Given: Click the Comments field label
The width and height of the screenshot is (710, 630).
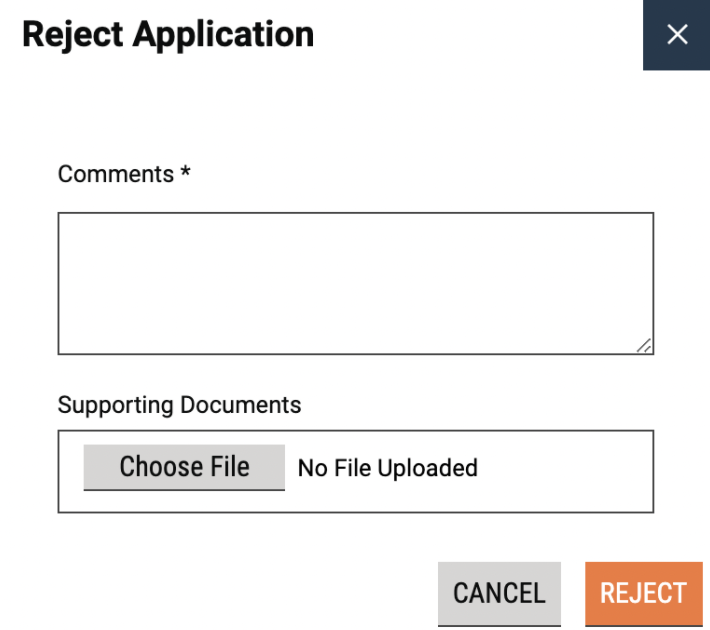Looking at the screenshot, I should (116, 174).
